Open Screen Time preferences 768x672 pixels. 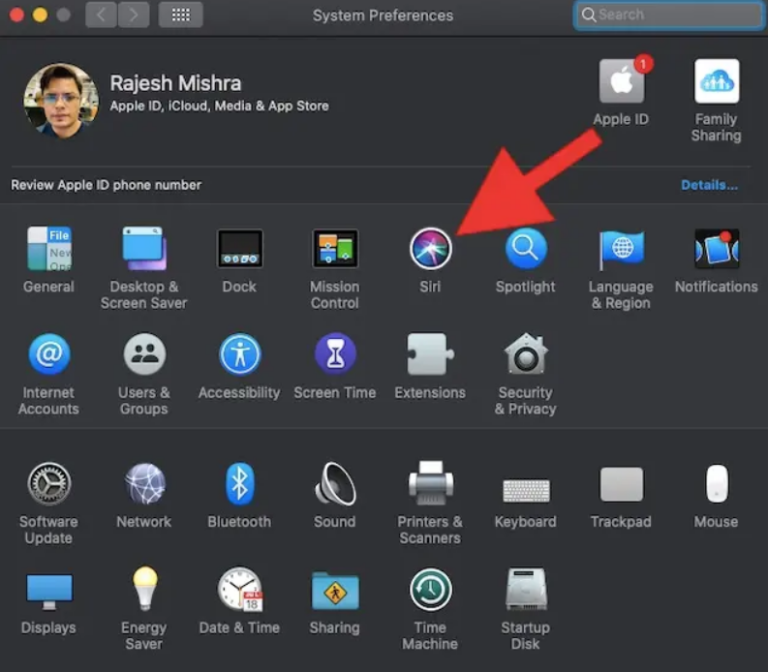pos(334,355)
